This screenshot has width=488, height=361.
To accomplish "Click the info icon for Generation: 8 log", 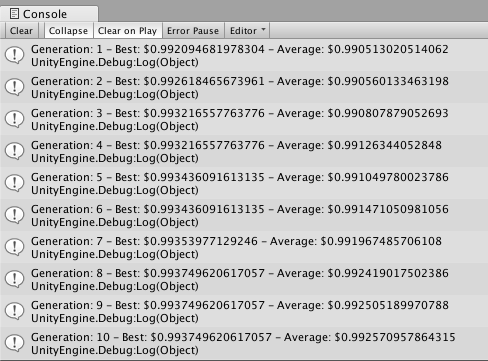I will [x=15, y=279].
